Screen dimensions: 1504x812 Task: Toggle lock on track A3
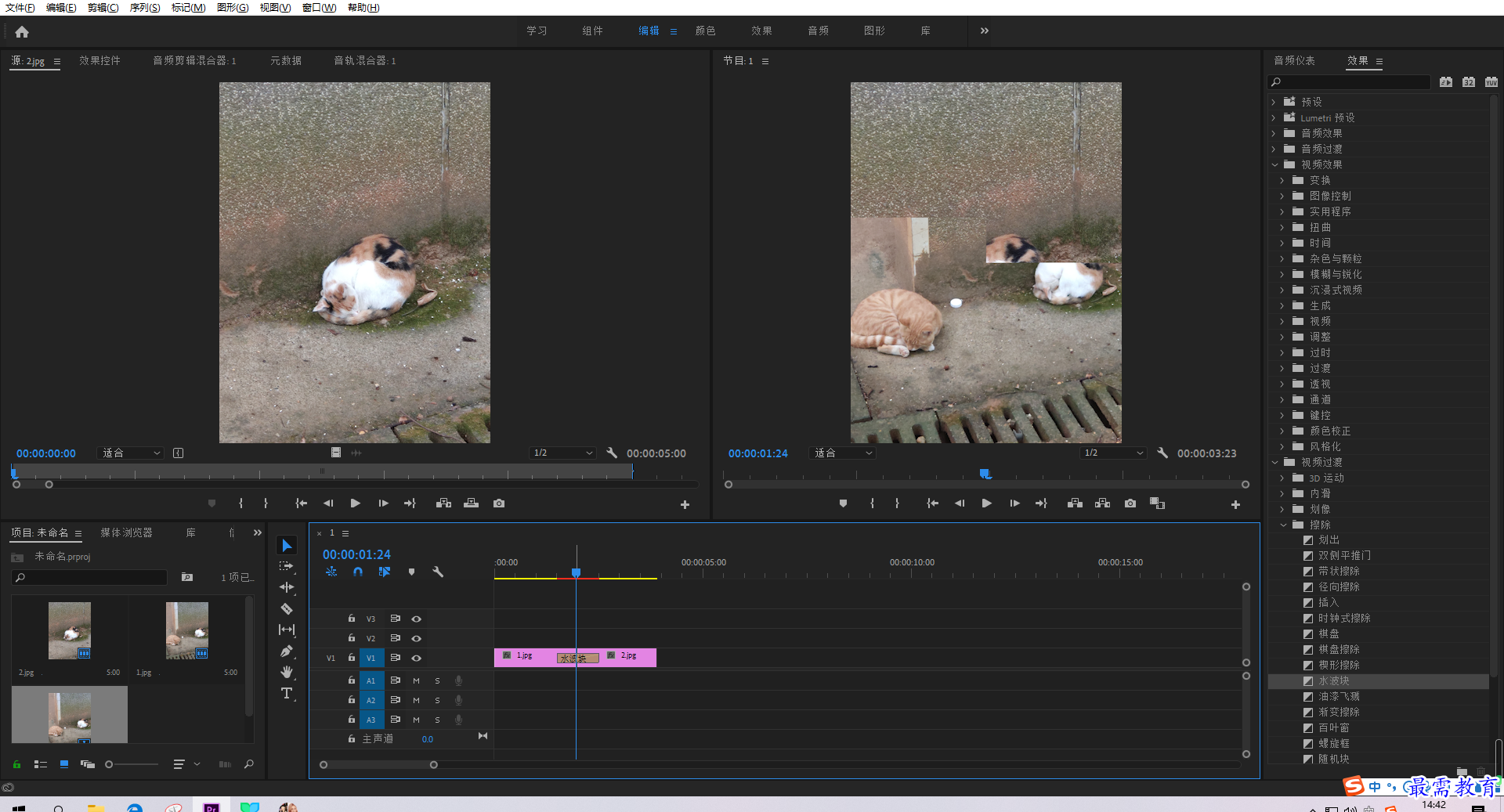352,720
